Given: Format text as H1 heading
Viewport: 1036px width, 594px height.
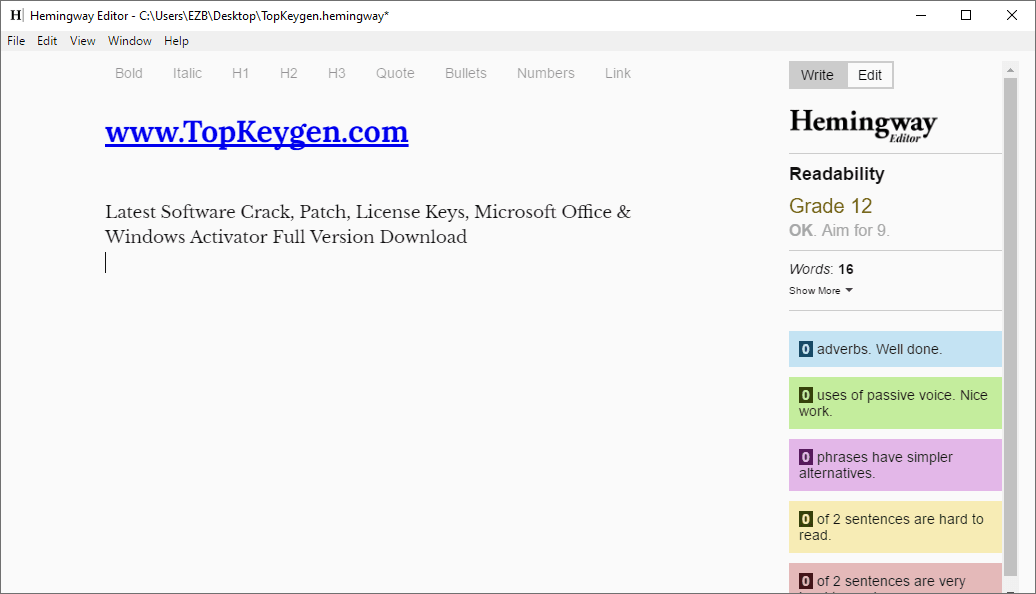Looking at the screenshot, I should (x=240, y=73).
